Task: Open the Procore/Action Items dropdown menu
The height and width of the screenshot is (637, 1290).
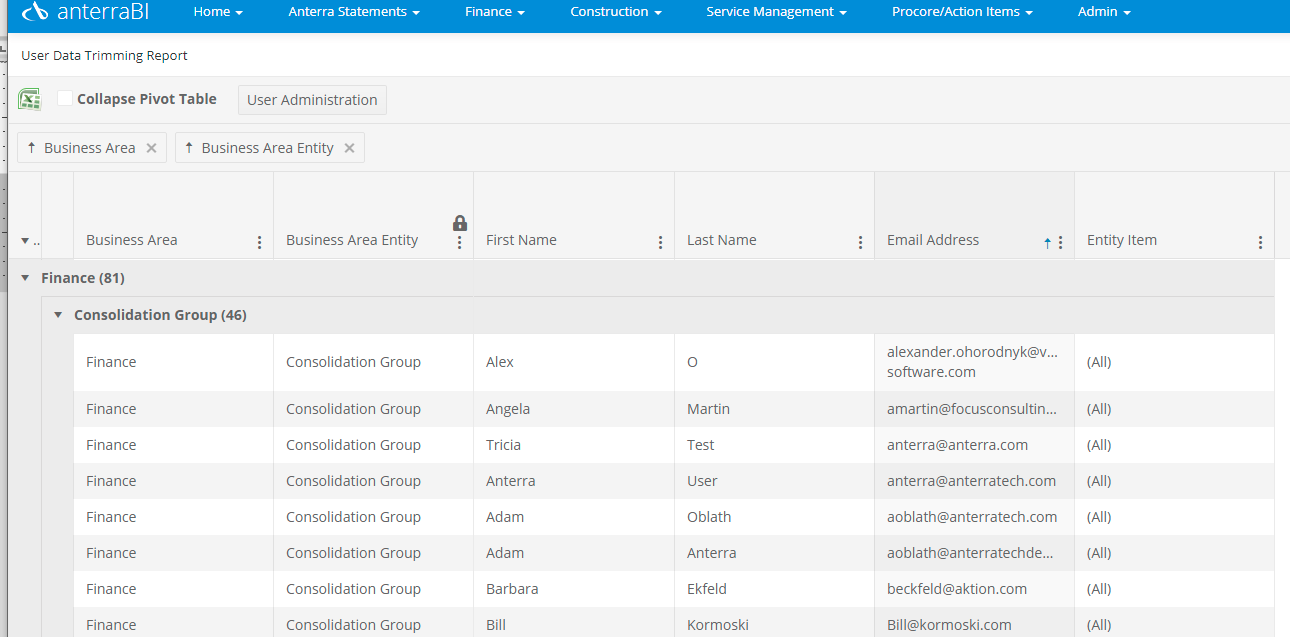Action: [x=962, y=12]
